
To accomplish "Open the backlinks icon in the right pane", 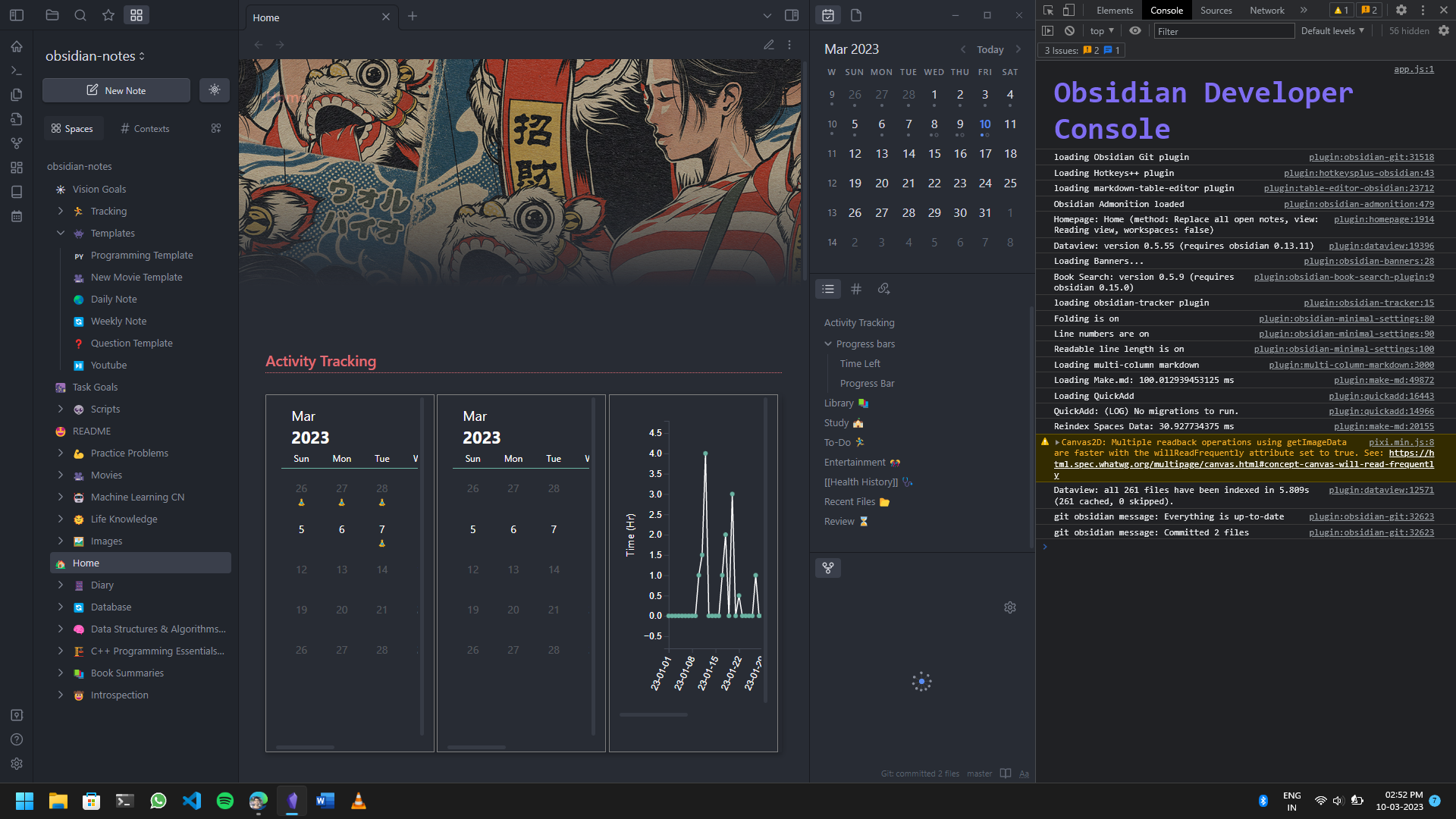I will coord(883,289).
